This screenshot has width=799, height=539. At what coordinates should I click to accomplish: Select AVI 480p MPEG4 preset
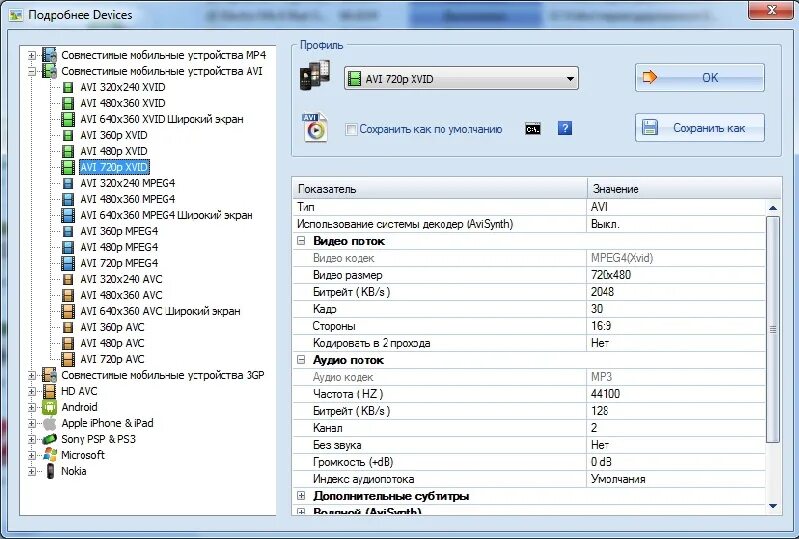119,247
